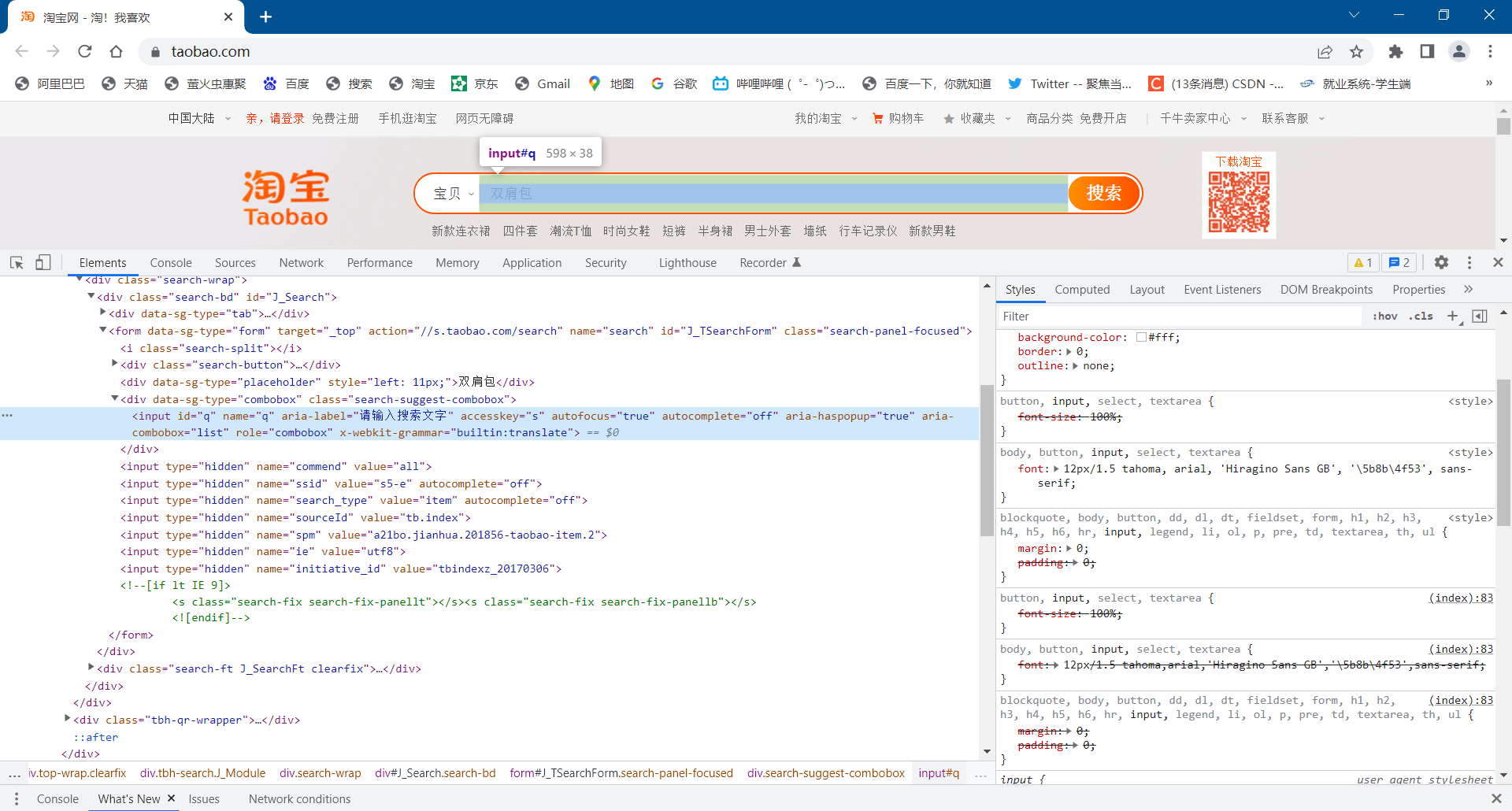Show more bookmarks chevron
1512x811 pixels.
pyautogui.click(x=1488, y=83)
